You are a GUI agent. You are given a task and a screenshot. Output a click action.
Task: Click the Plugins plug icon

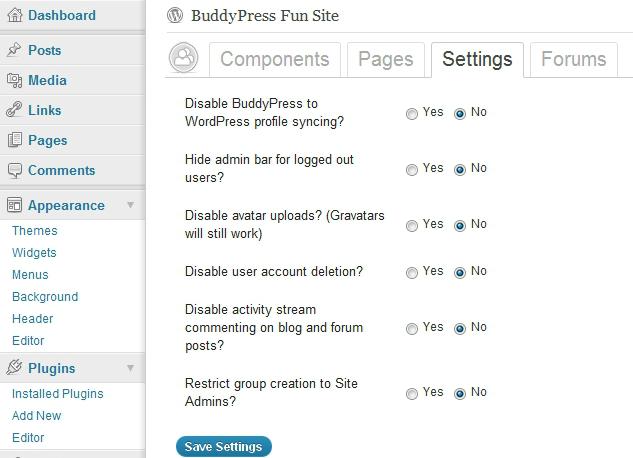[14, 367]
